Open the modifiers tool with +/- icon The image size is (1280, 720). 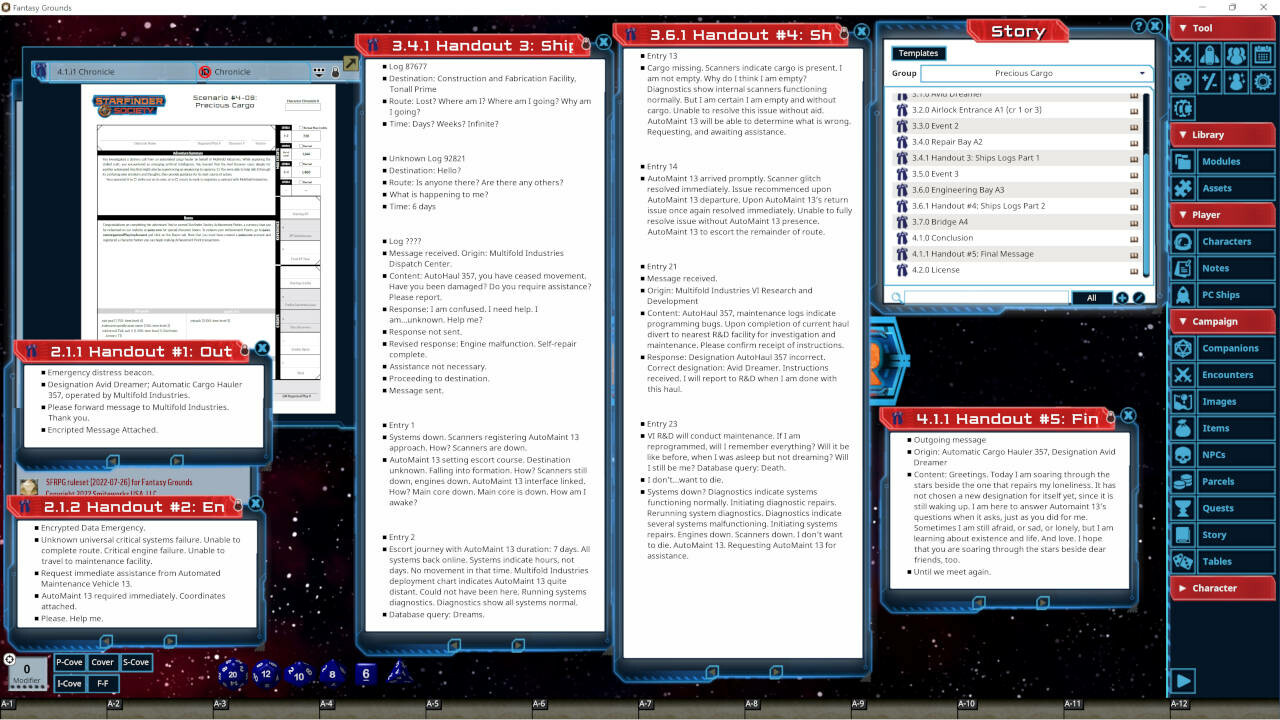(1209, 81)
